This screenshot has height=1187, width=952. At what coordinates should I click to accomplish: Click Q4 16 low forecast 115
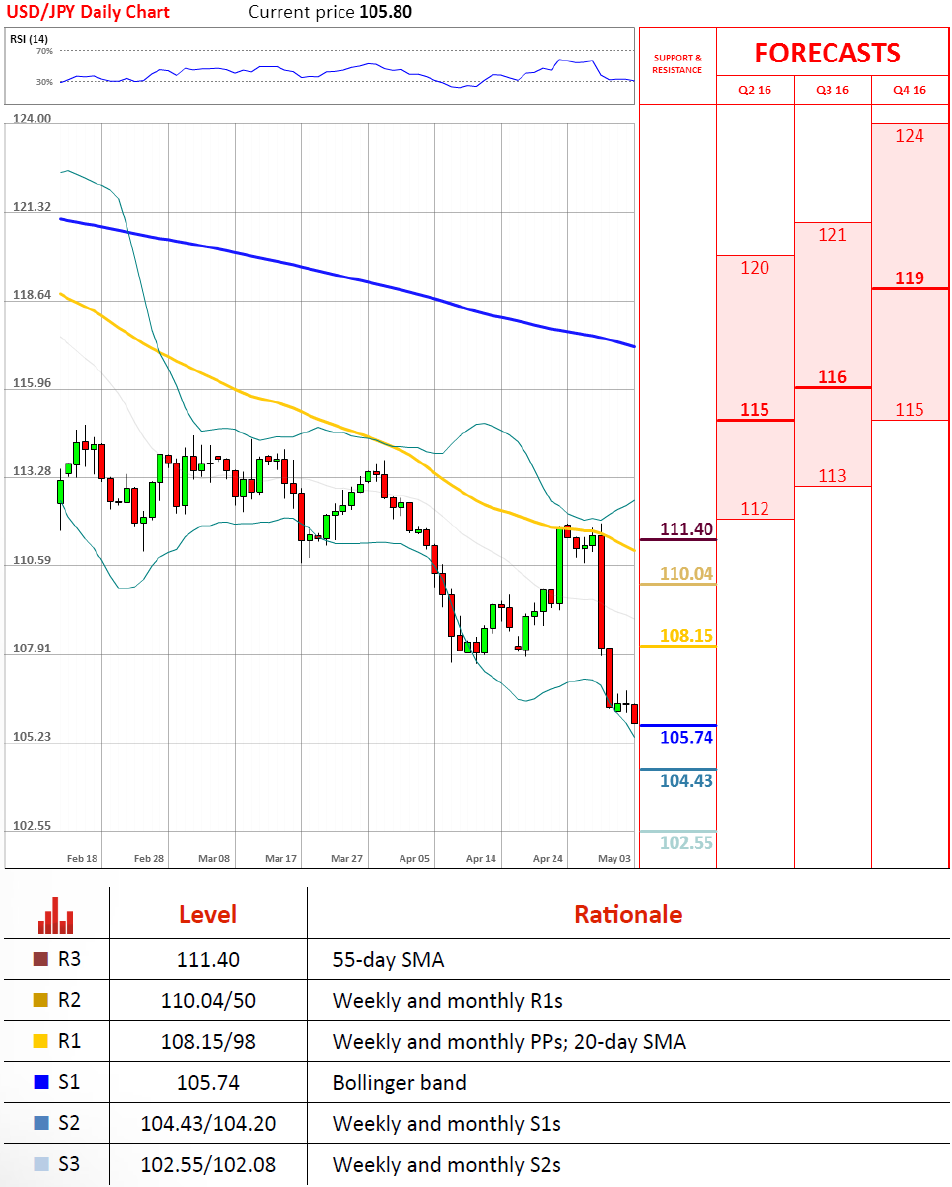point(910,410)
